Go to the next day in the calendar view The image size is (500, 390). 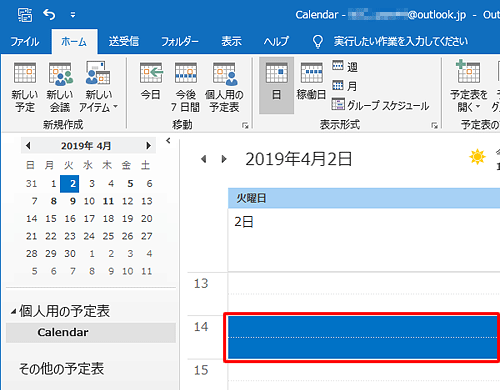pos(224,159)
